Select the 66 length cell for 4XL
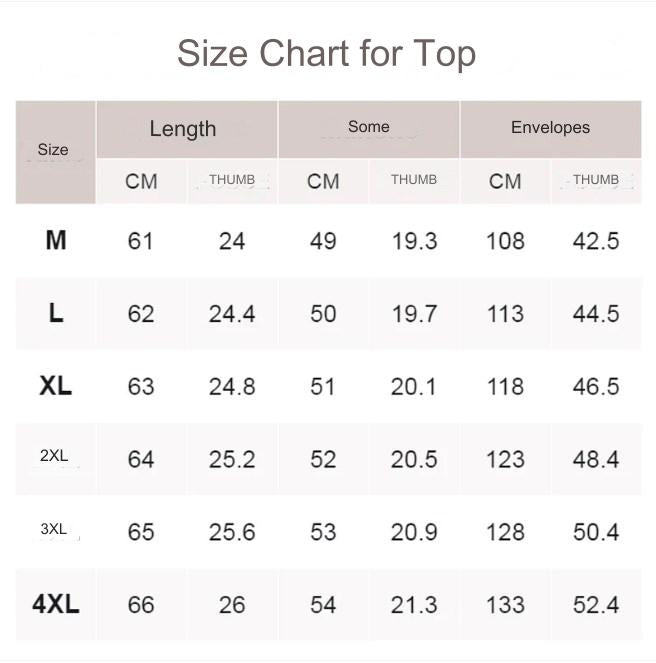 (x=141, y=605)
